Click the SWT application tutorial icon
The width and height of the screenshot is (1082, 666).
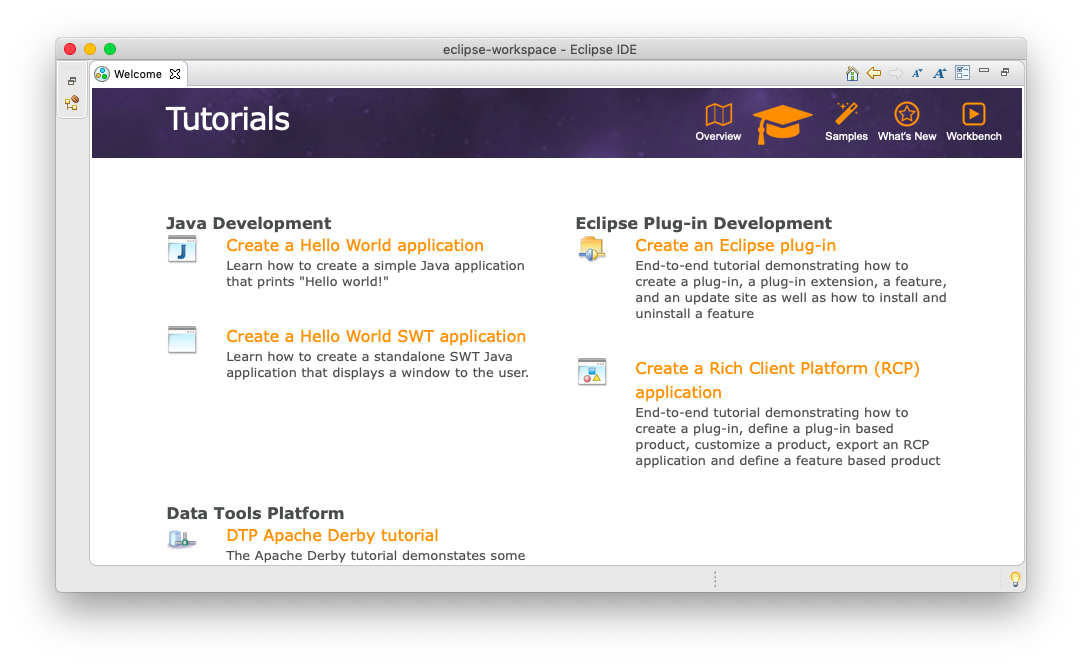[x=182, y=340]
